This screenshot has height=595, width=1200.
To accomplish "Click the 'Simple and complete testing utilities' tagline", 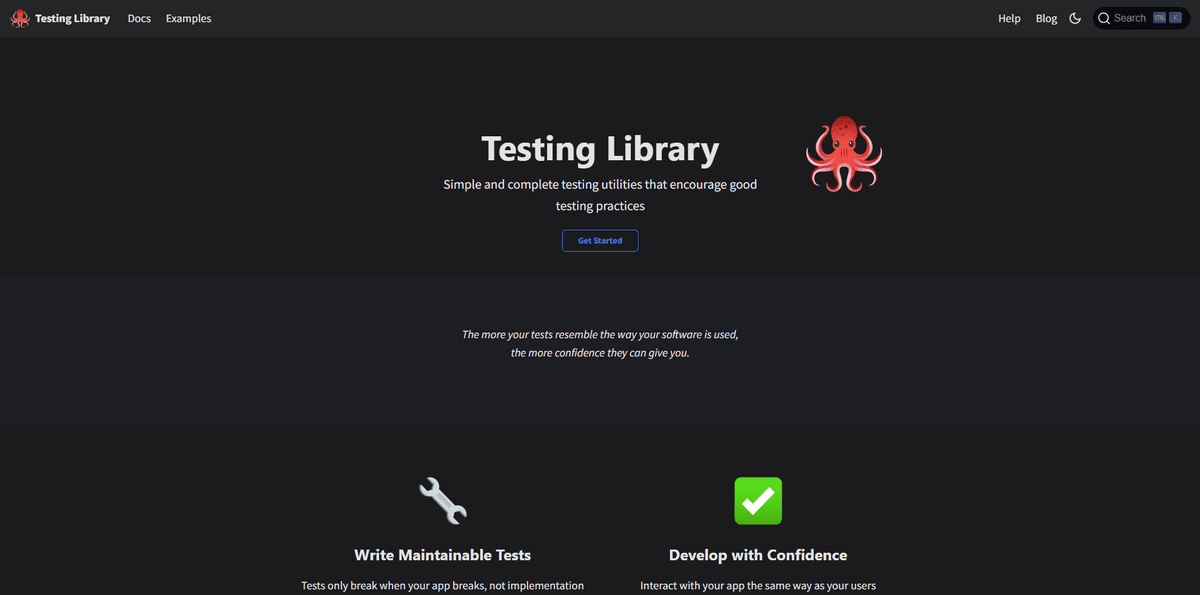I will click(600, 195).
